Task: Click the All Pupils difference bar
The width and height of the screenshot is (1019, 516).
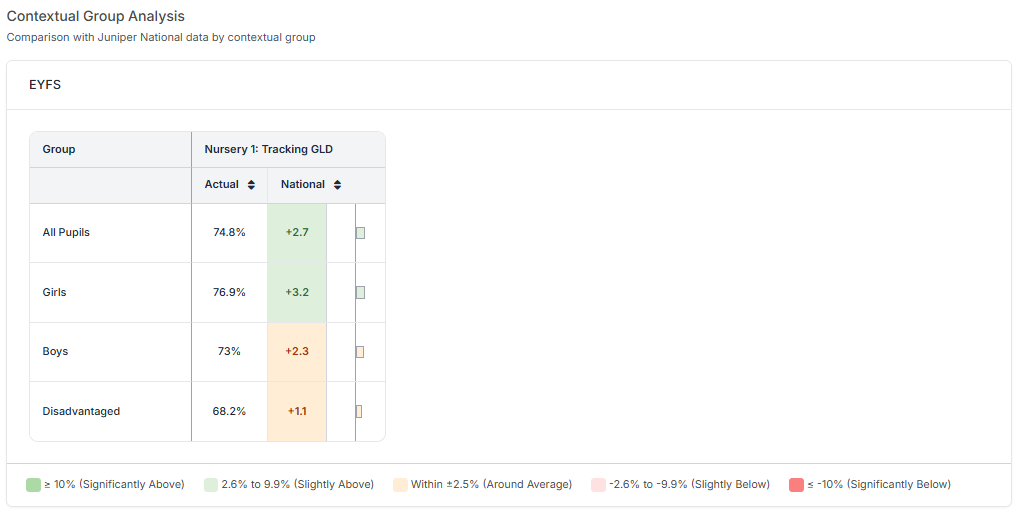Action: 360,233
